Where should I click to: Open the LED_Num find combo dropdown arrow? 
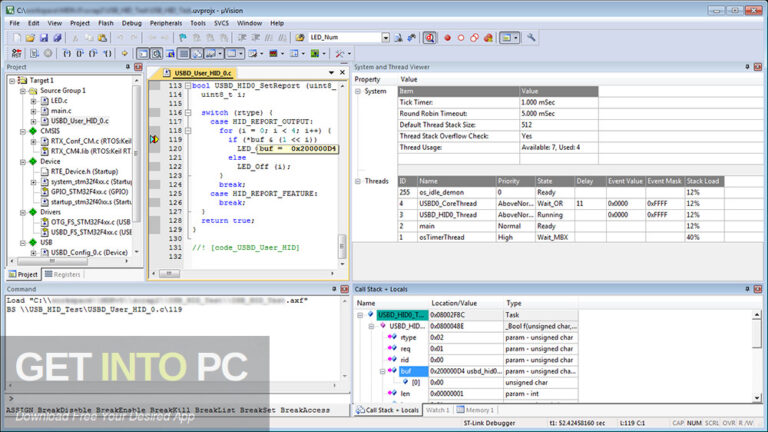click(386, 38)
